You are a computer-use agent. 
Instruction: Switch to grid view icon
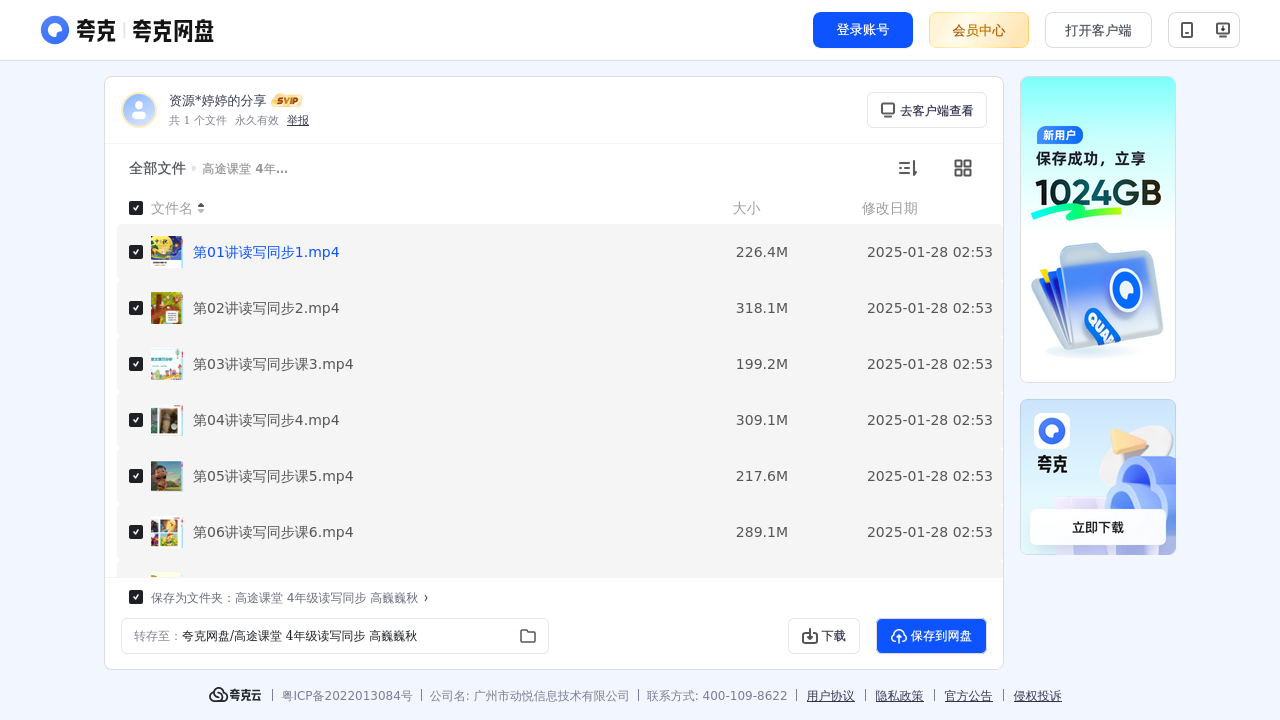[x=963, y=168]
